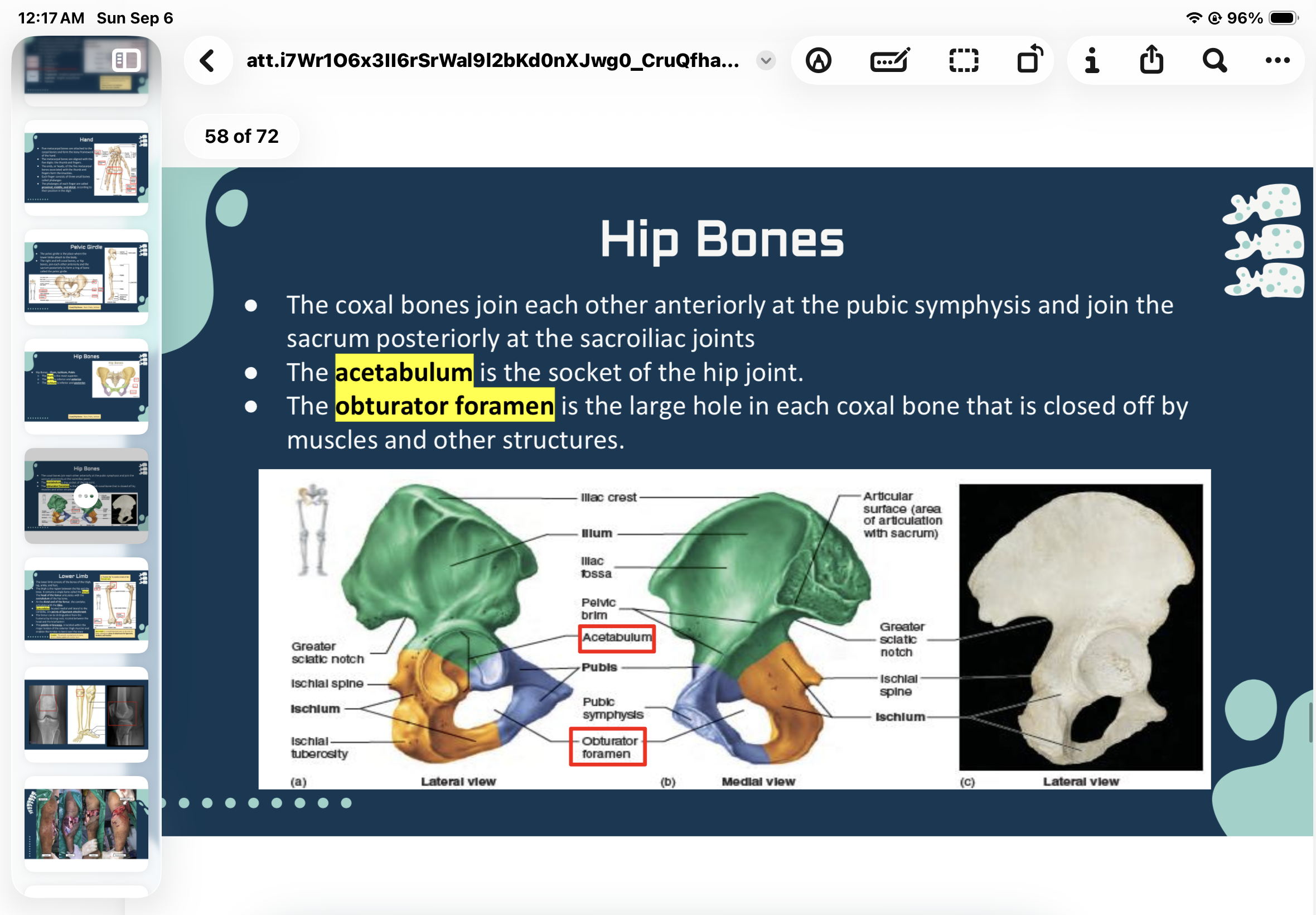Open the first Hip Bones thumbnail with pelvis image
Viewport: 1316px width, 915px height.
point(86,387)
